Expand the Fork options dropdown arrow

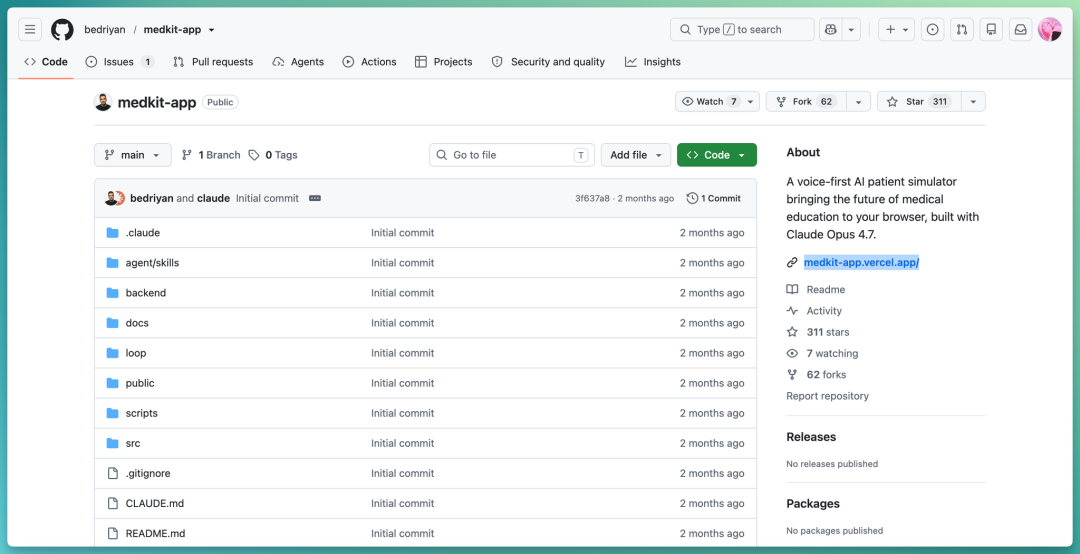[x=858, y=101]
